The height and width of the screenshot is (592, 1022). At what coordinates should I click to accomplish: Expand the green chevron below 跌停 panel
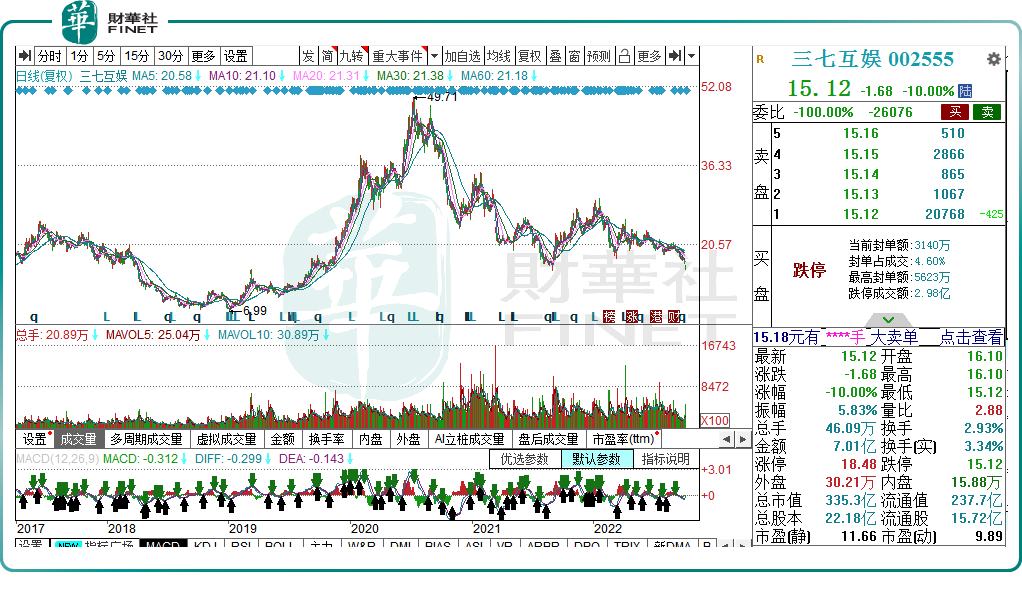tap(888, 319)
